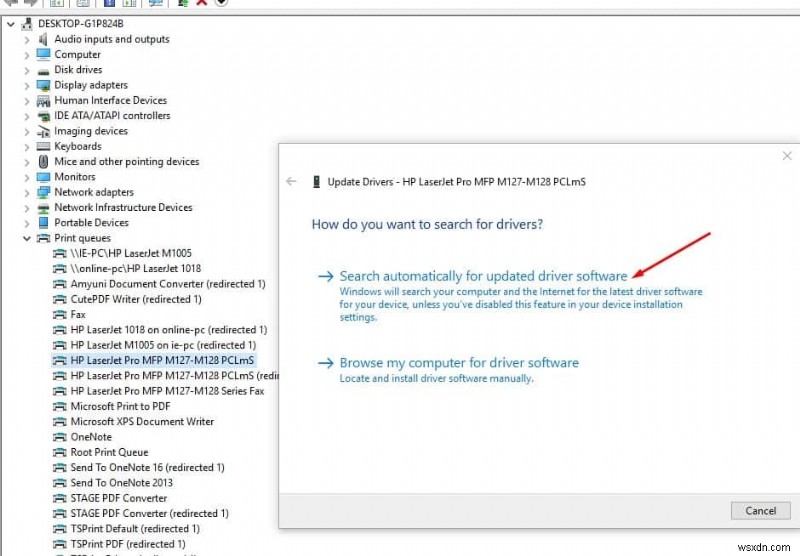Select TSPrint PDF (redirected 1)
800x556 pixels.
[128, 544]
